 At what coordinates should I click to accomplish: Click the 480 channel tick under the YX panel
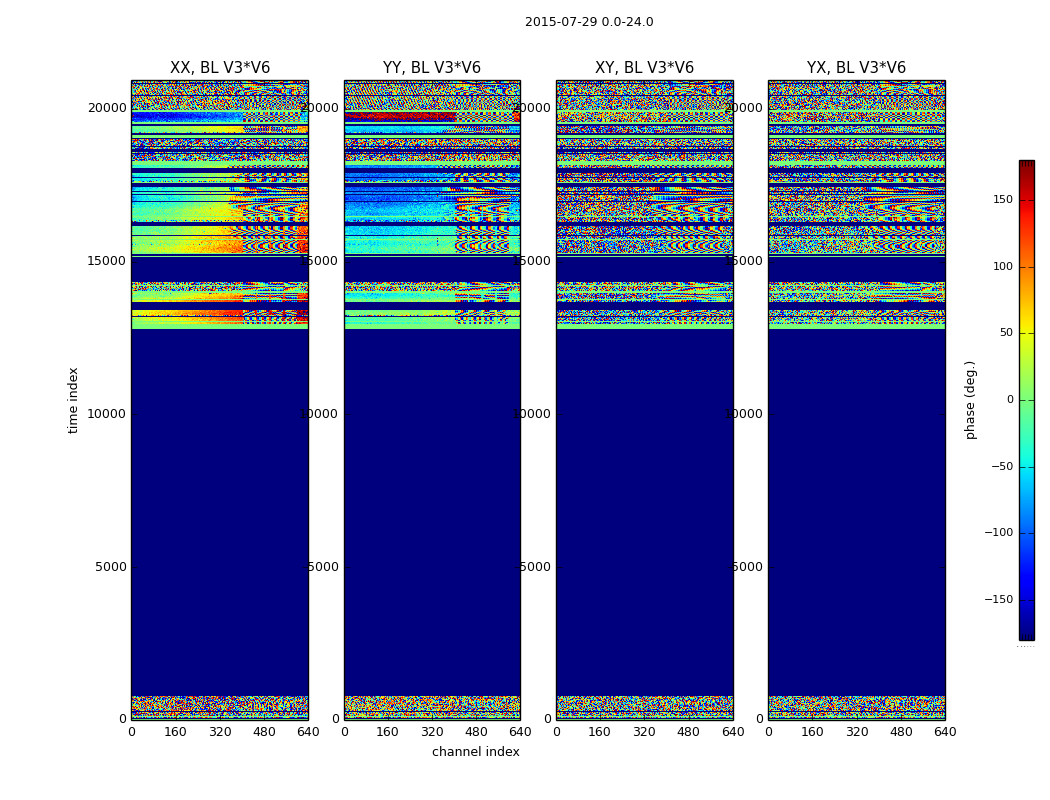click(901, 732)
